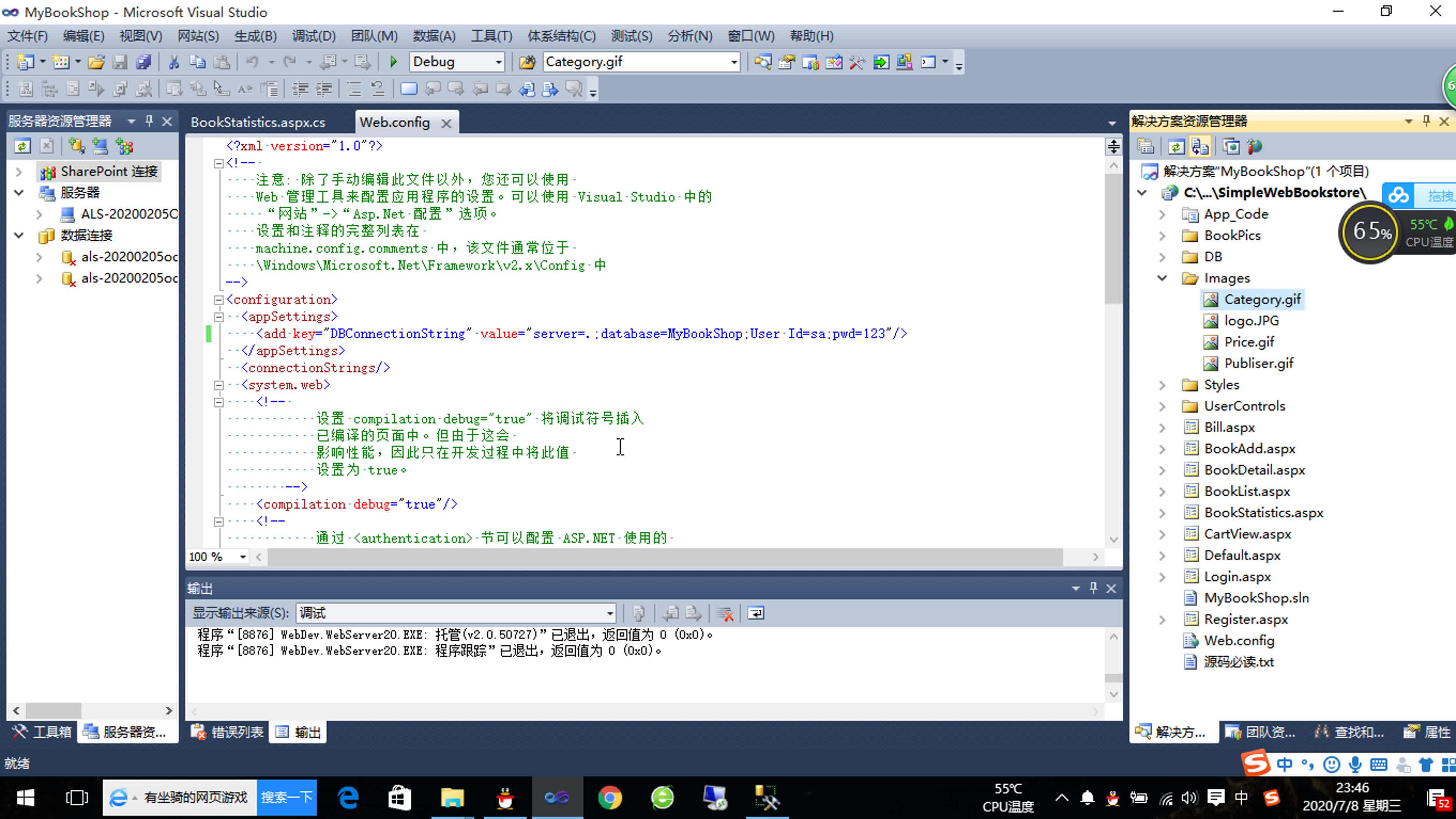Image resolution: width=1456 pixels, height=819 pixels.
Task: Expand the SharePoint 连接 tree node
Action: [19, 171]
